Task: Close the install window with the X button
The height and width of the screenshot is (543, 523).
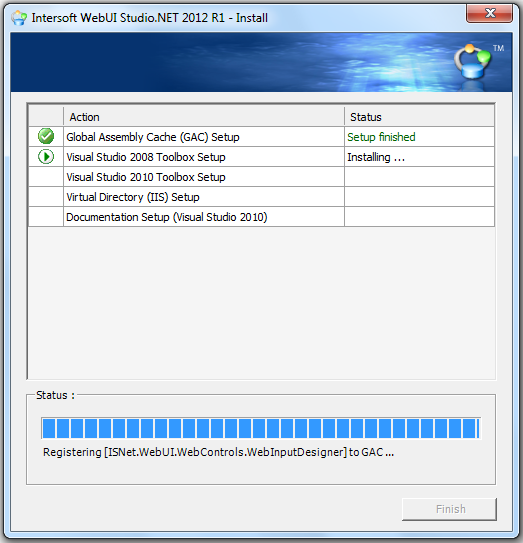Action: click(x=489, y=14)
